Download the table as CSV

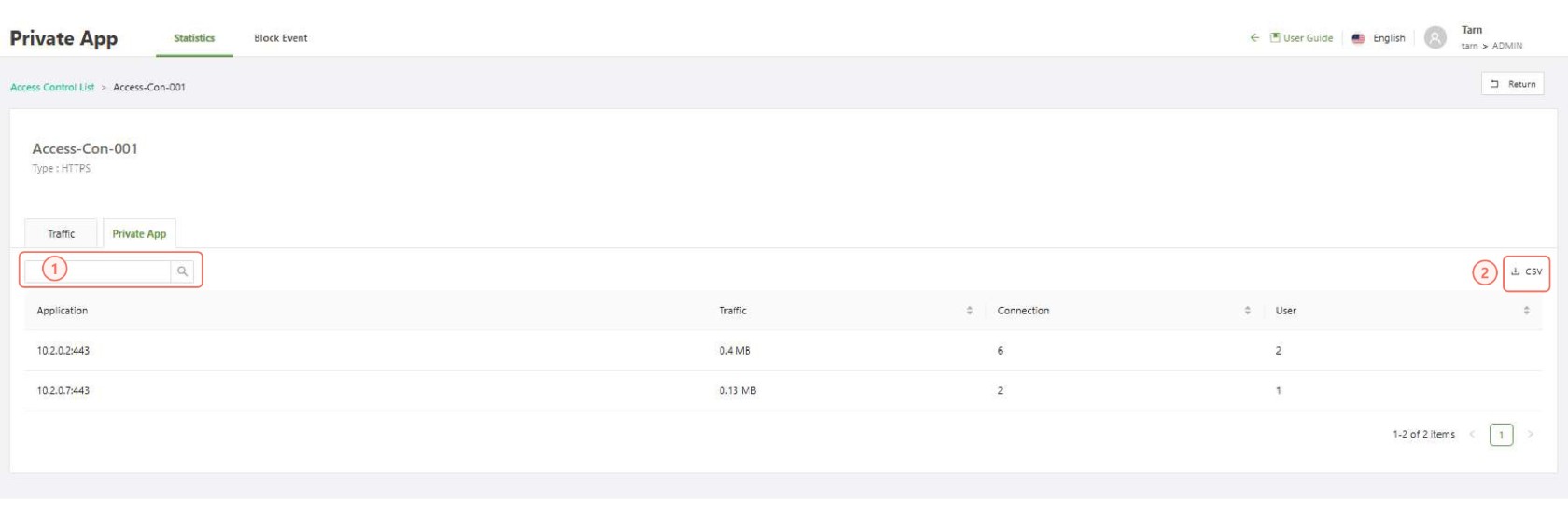[x=1526, y=272]
